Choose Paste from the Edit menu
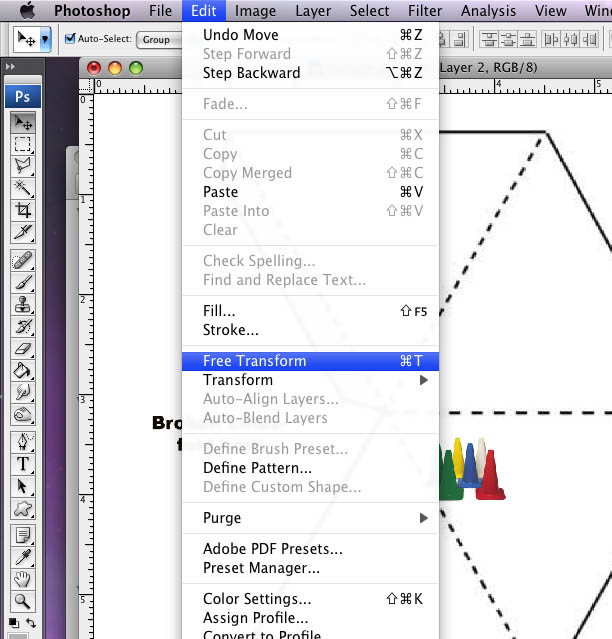The height and width of the screenshot is (639, 612). (310, 192)
